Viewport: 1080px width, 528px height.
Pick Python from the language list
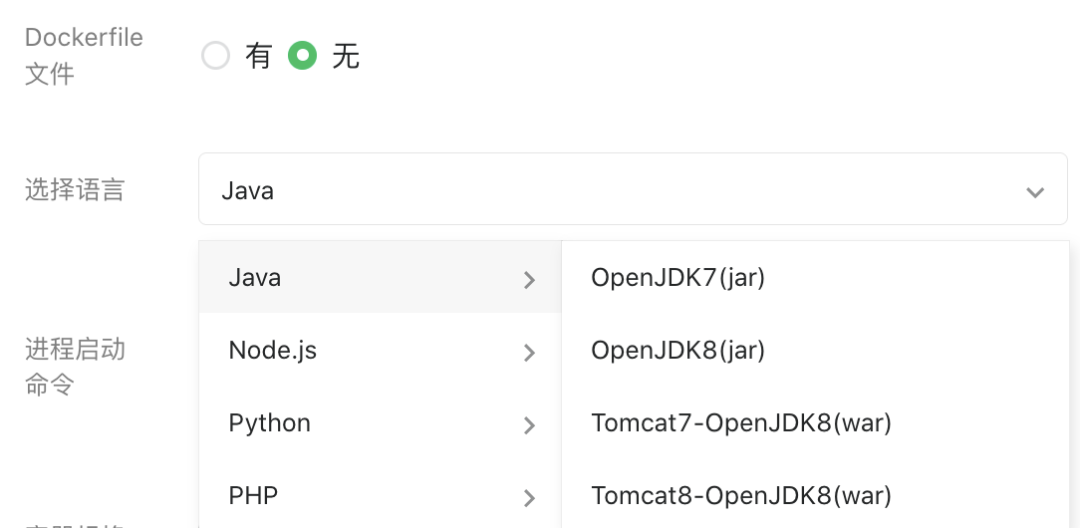[x=269, y=423]
